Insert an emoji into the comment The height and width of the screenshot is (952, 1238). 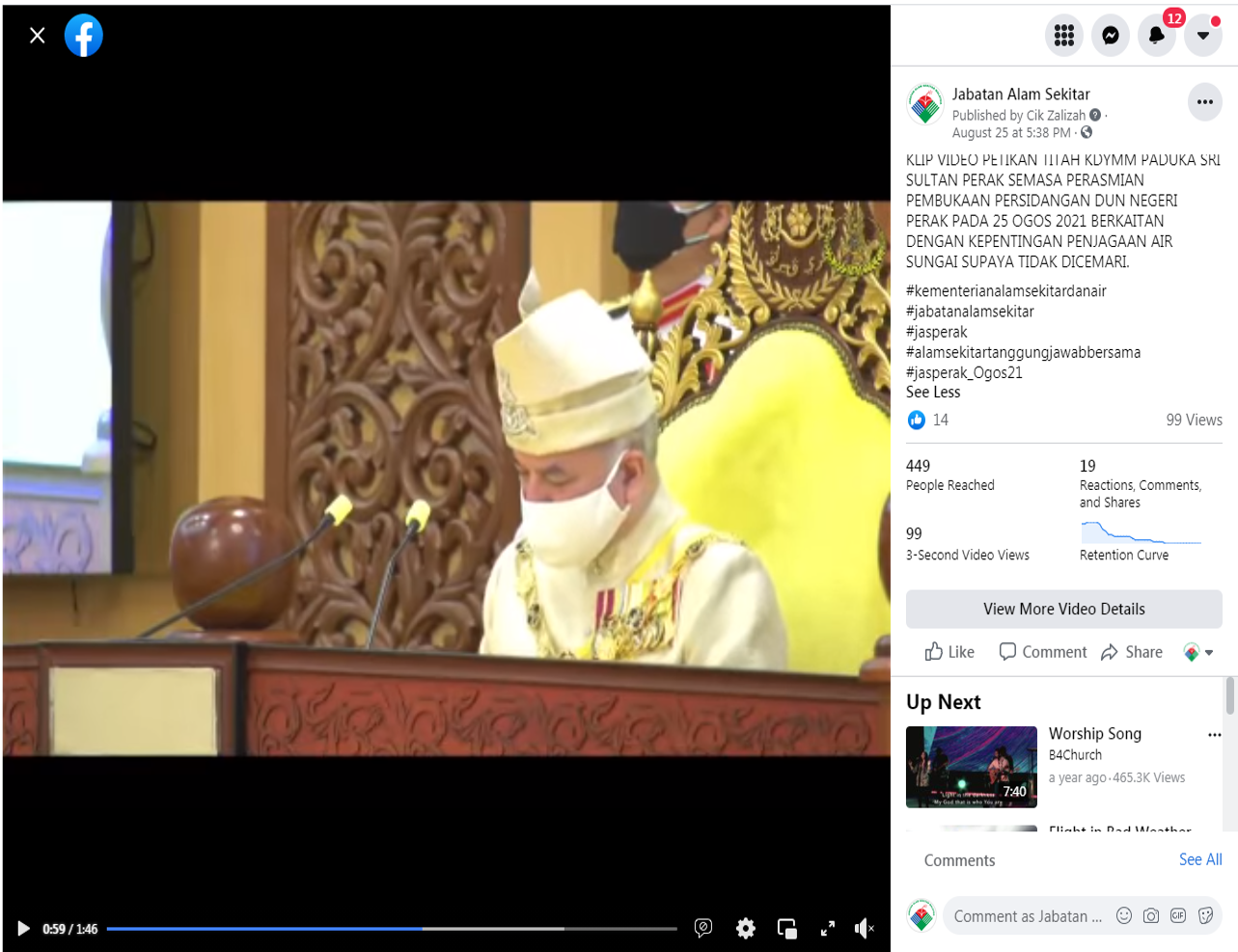pyautogui.click(x=1124, y=916)
